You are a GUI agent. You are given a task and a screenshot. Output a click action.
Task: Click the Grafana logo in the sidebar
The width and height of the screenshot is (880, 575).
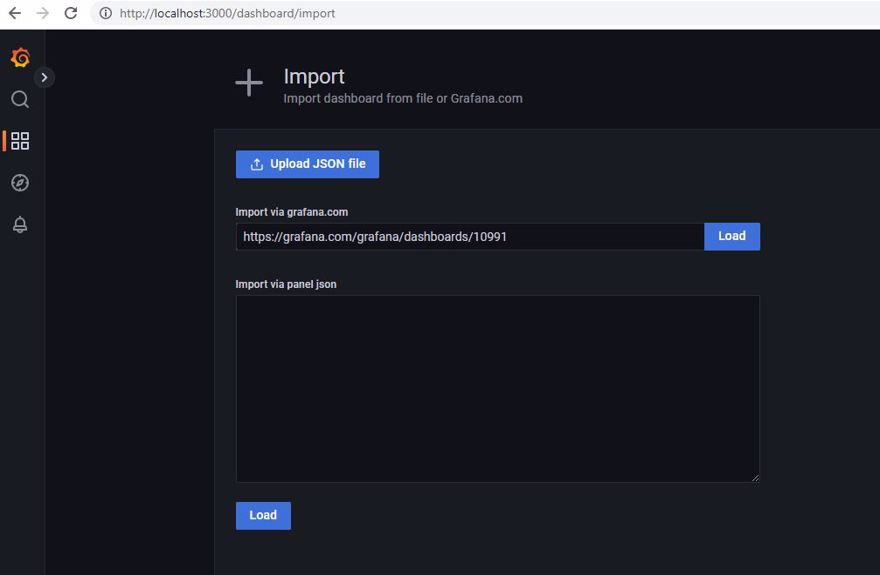(20, 58)
